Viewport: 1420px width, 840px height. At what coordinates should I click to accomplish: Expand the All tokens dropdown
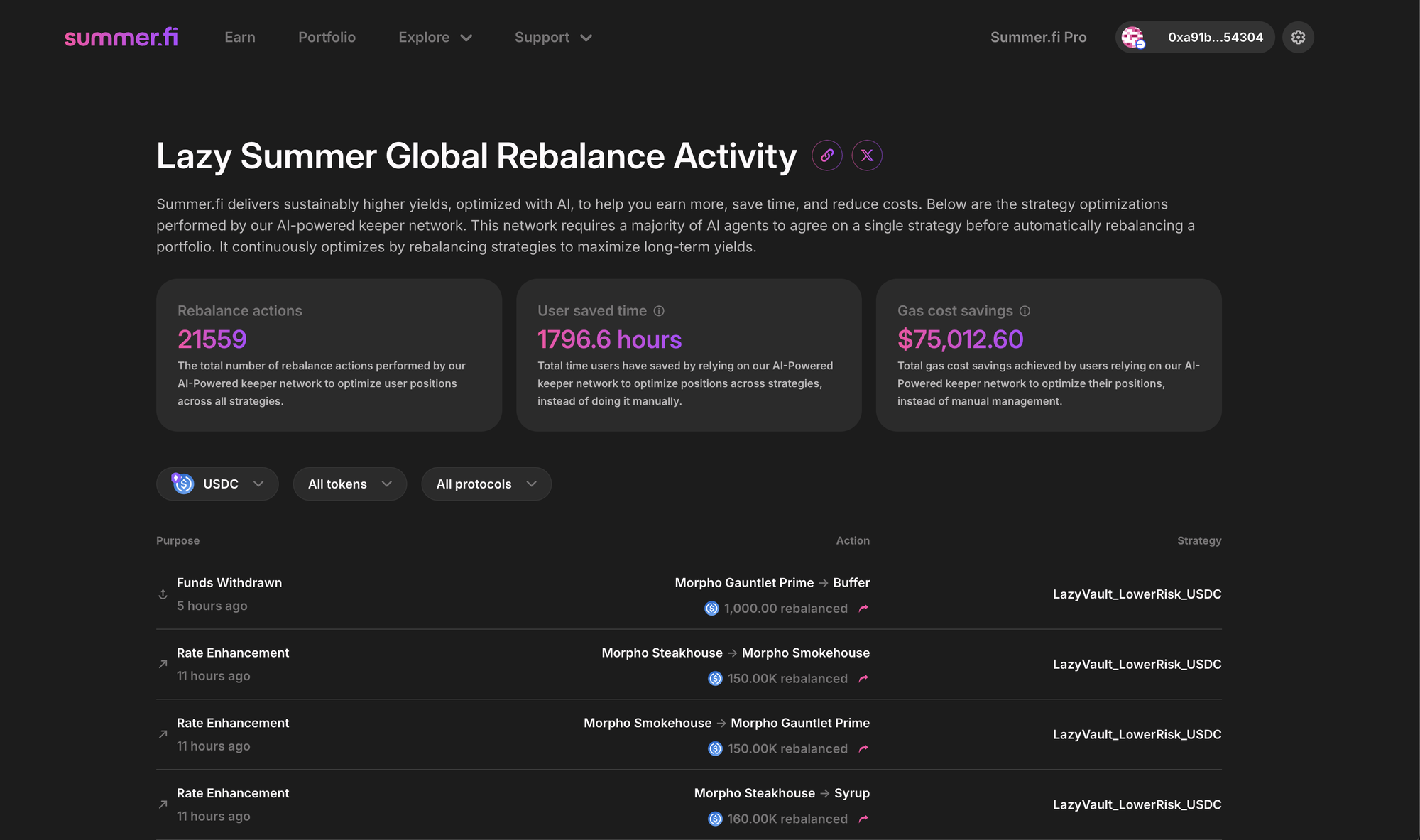(349, 484)
